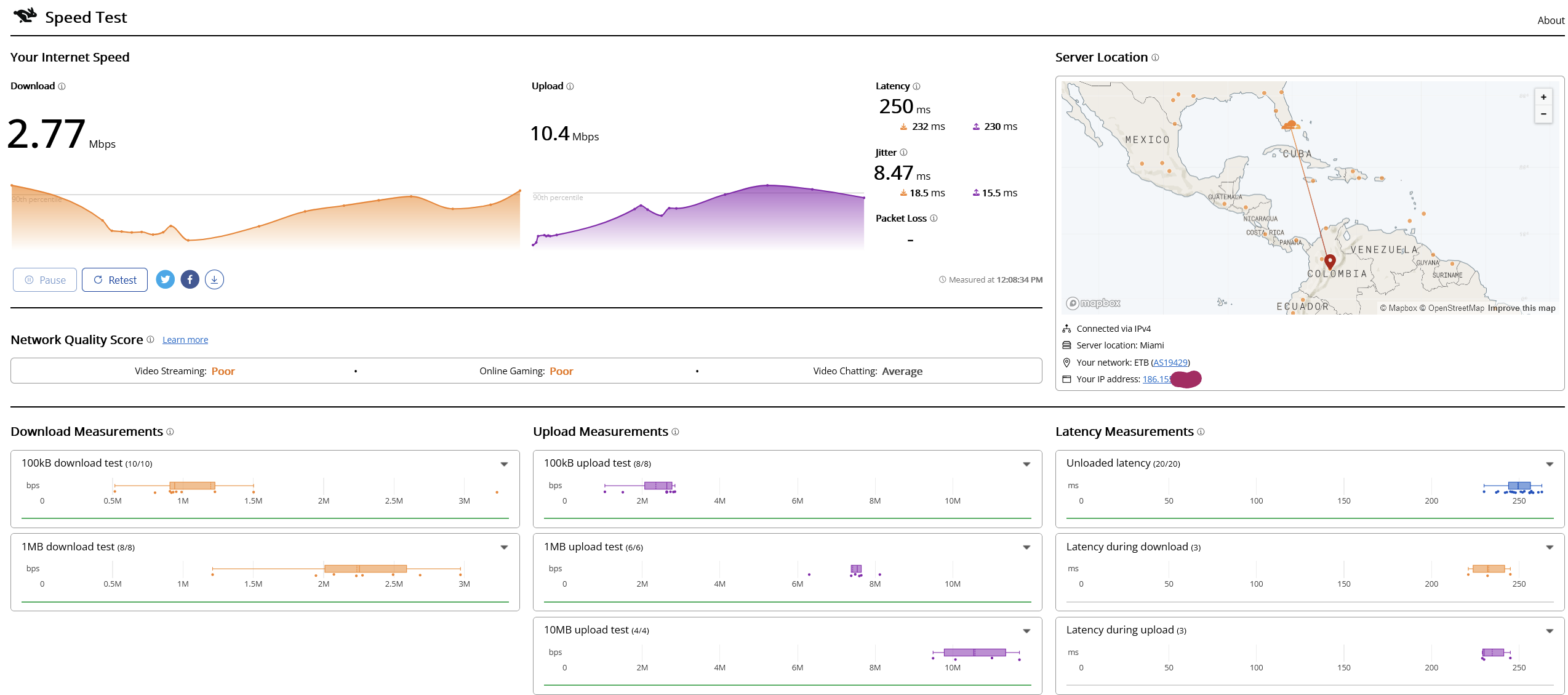1568x695 pixels.
Task: Share results on Twitter
Action: coord(165,279)
